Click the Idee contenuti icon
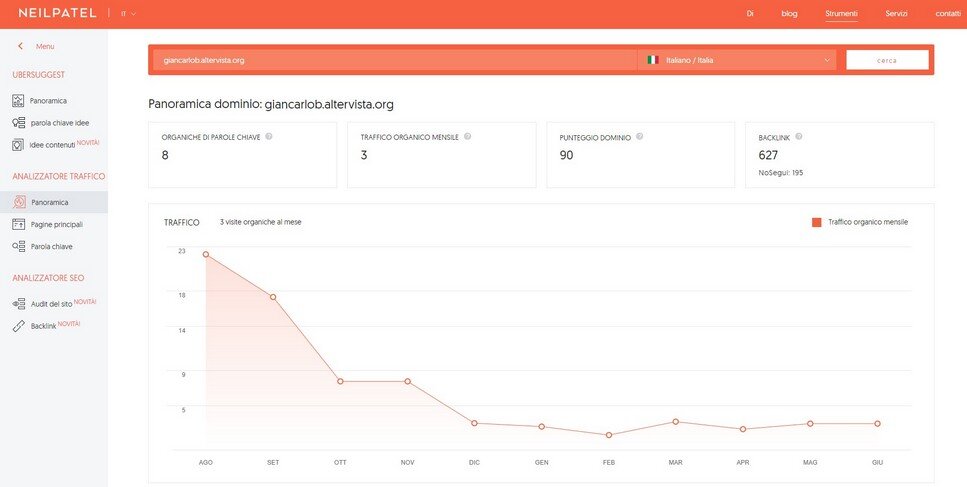Image resolution: width=967 pixels, height=487 pixels. click(18, 145)
